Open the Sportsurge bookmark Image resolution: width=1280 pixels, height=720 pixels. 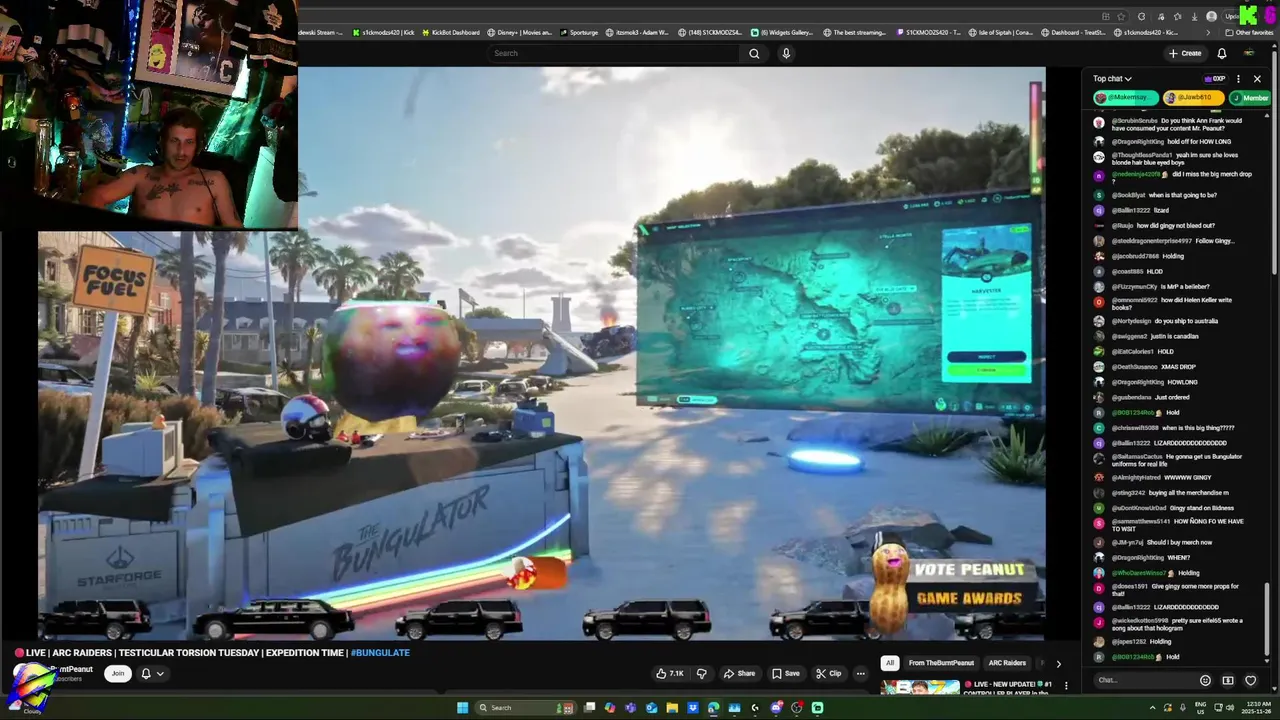point(578,32)
